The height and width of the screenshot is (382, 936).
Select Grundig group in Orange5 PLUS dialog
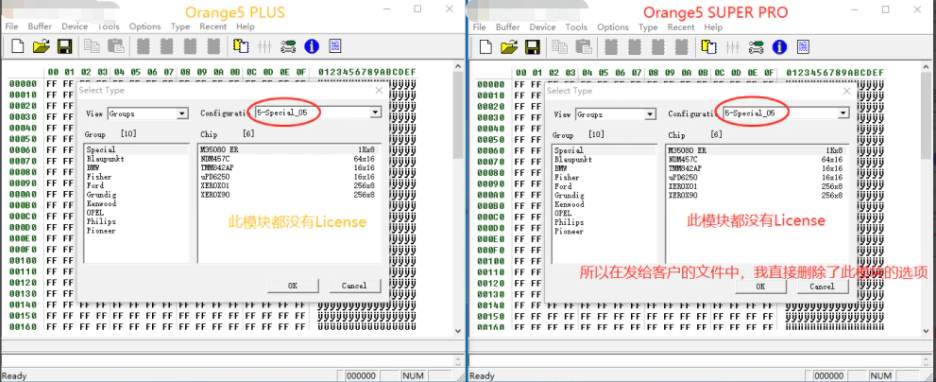[x=101, y=195]
